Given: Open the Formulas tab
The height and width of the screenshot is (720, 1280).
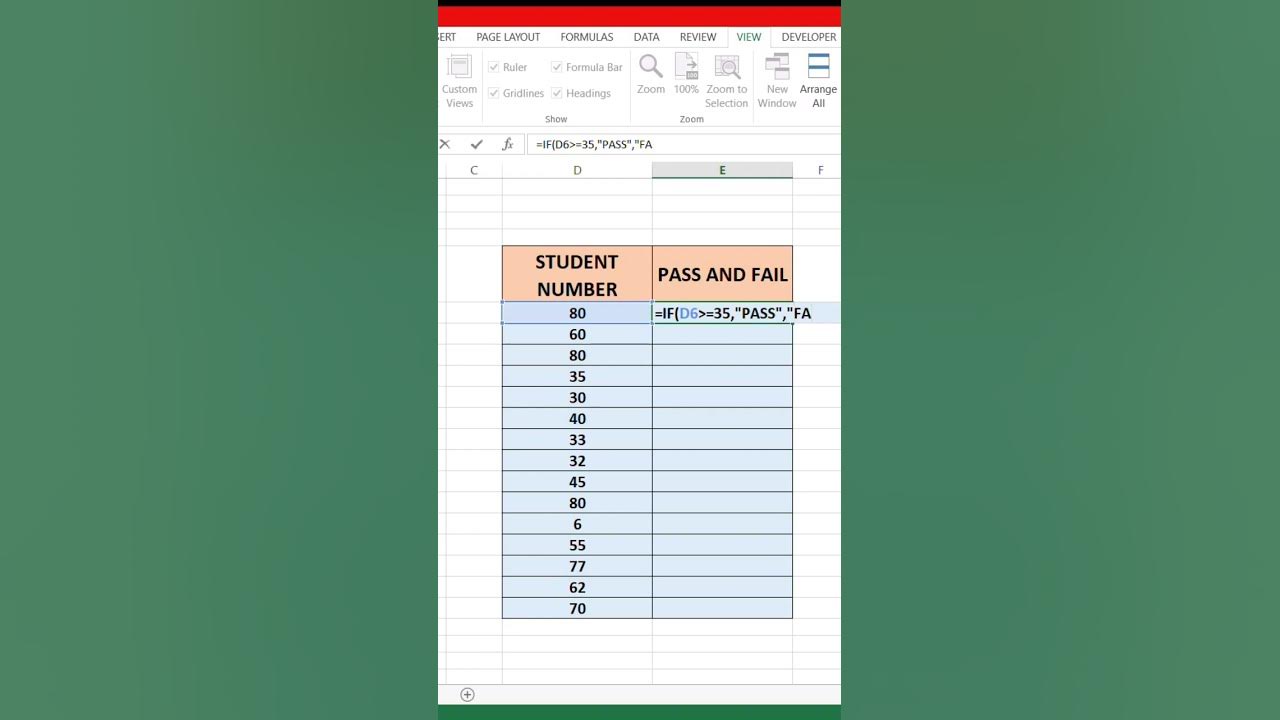Looking at the screenshot, I should point(586,37).
